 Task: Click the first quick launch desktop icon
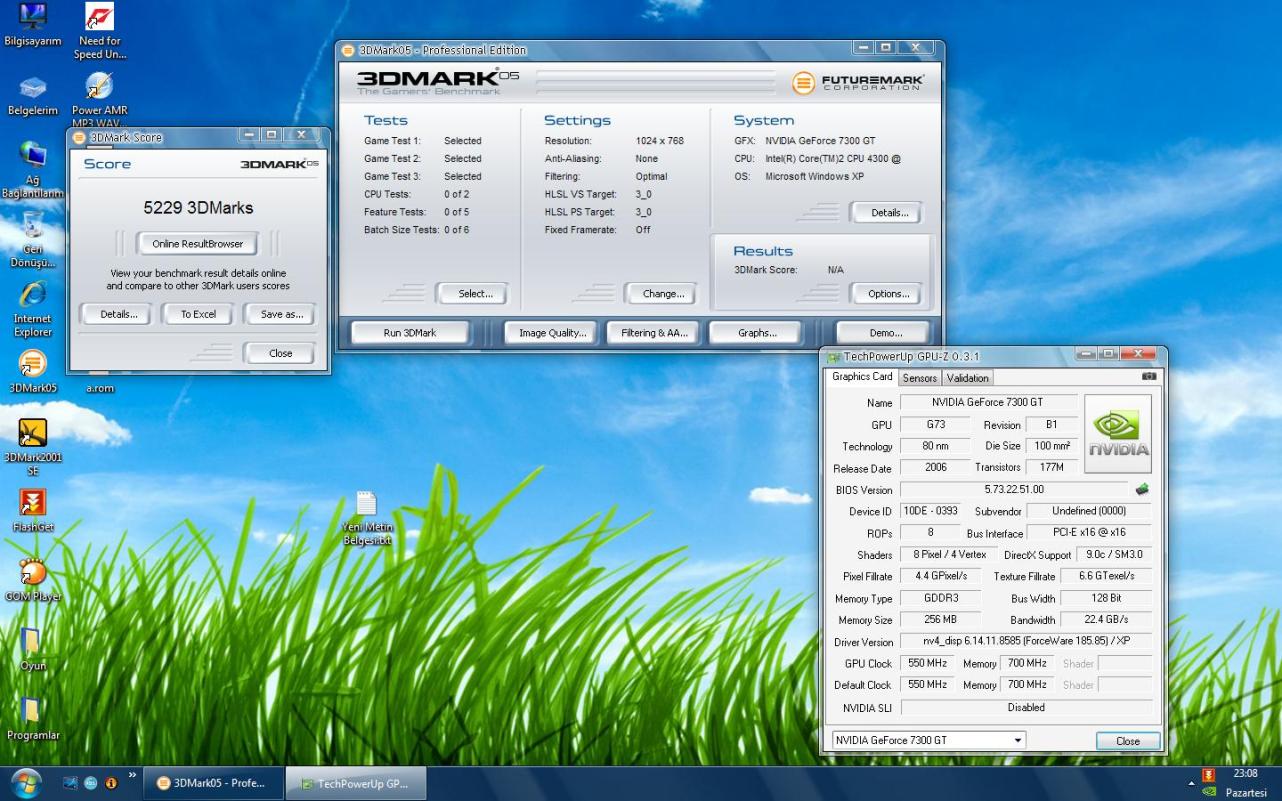[x=71, y=783]
